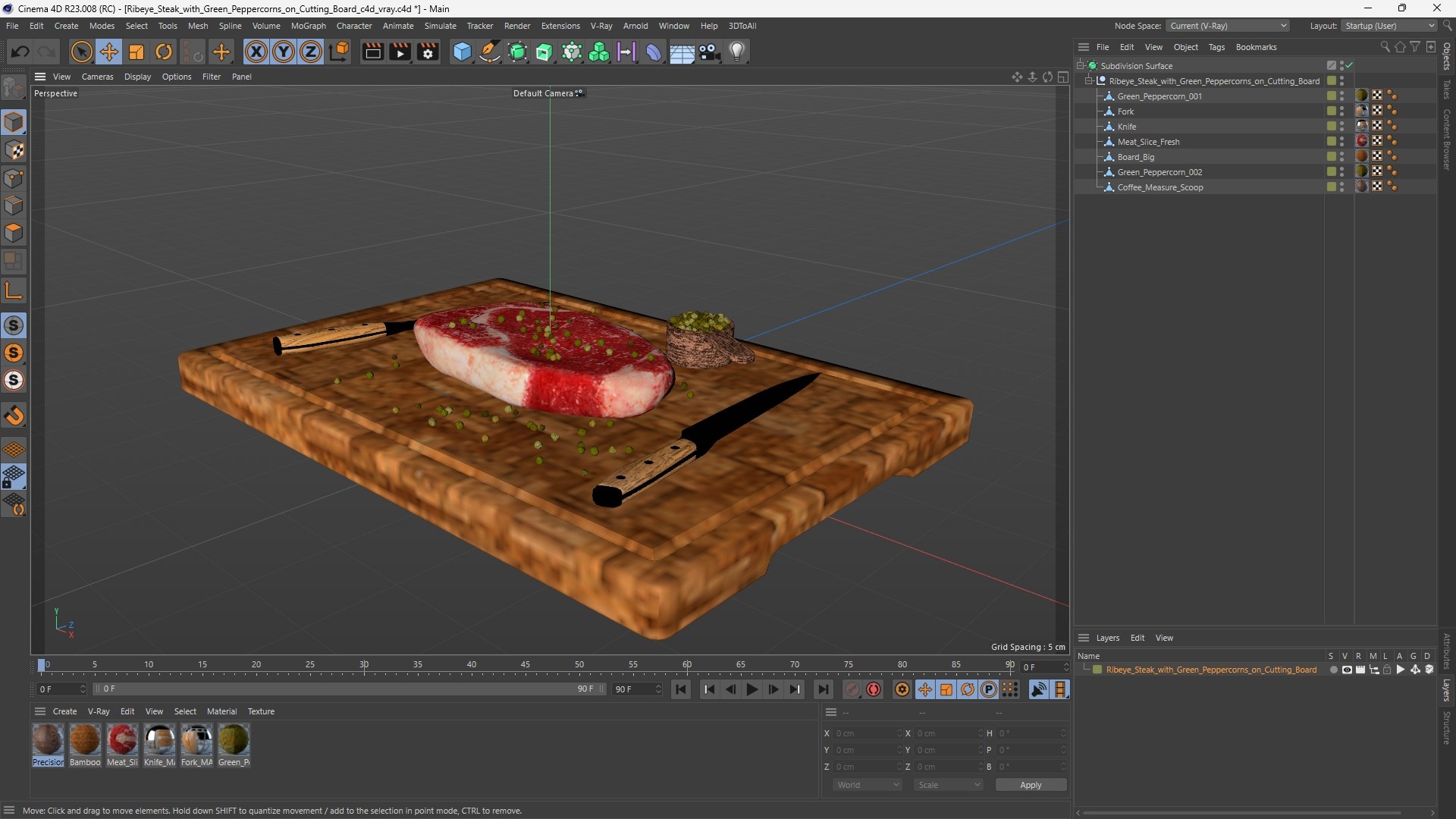
Task: Toggle layer eye visibility for Ribeye_Steak layer
Action: point(1347,670)
